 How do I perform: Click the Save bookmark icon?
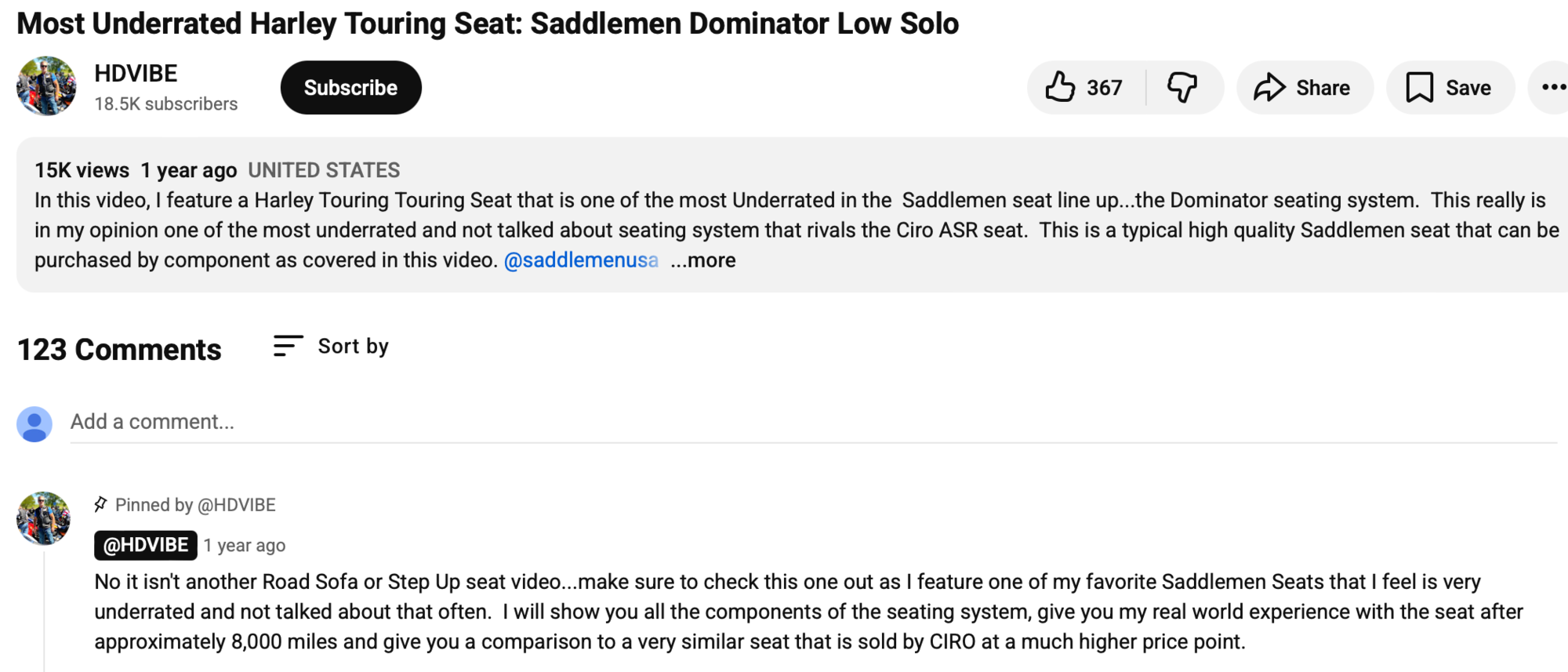click(1419, 87)
